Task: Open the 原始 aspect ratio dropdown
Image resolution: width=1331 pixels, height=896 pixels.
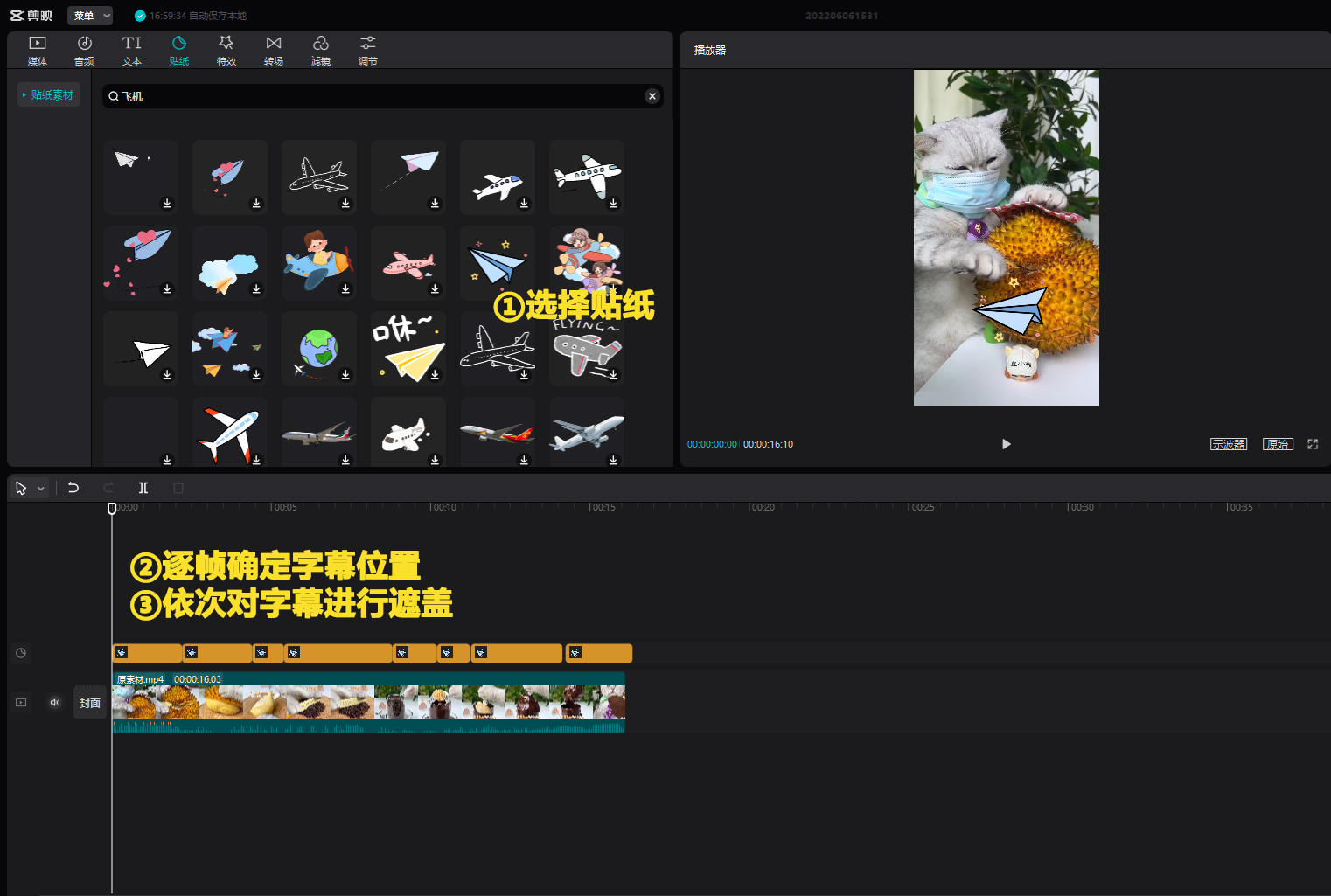Action: coord(1278,443)
